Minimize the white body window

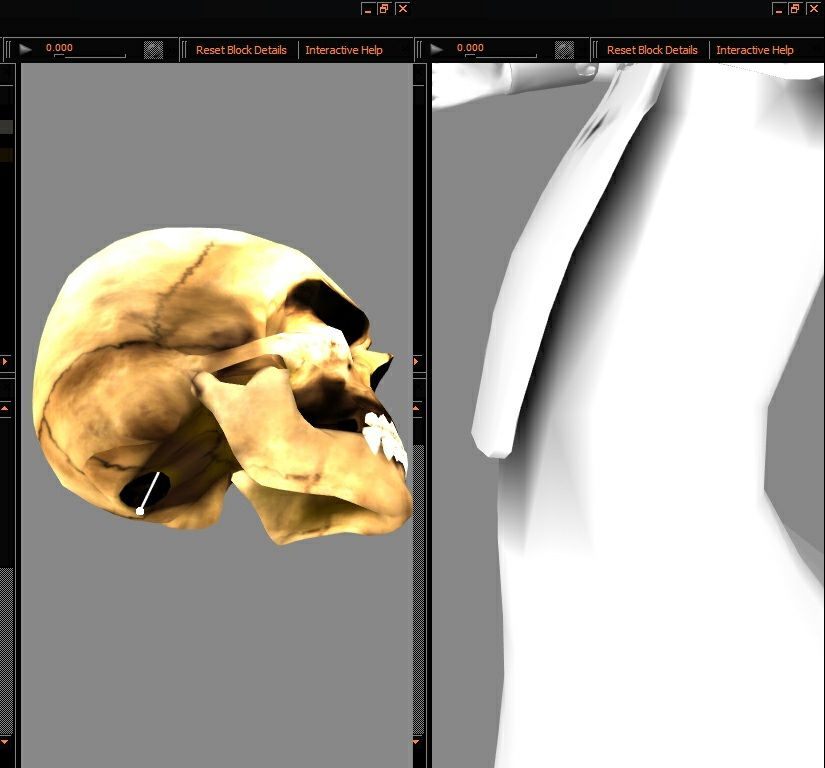(x=779, y=8)
